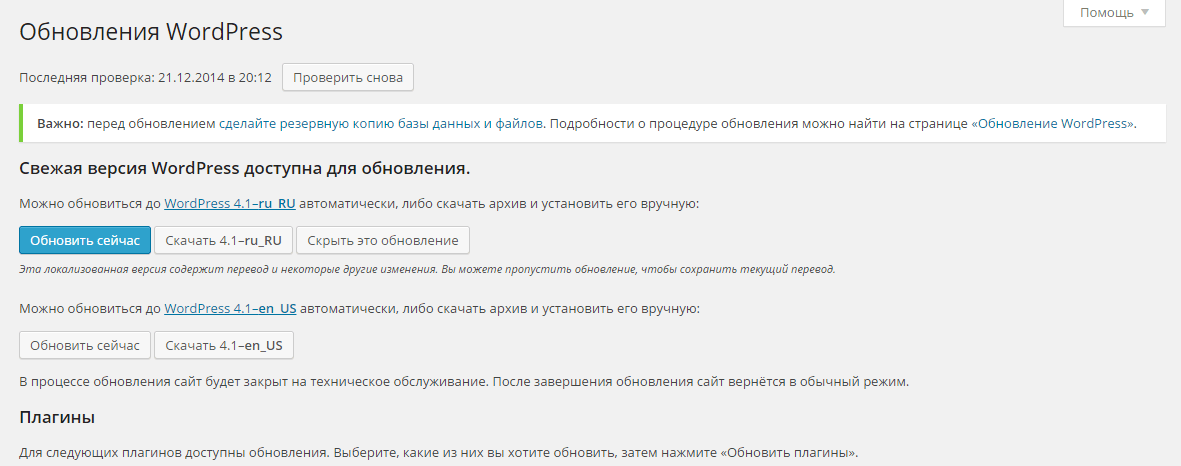Click the heading Свежая версия WordPress доступна для обновления
Viewport: 1181px width, 466px height.
click(x=245, y=169)
